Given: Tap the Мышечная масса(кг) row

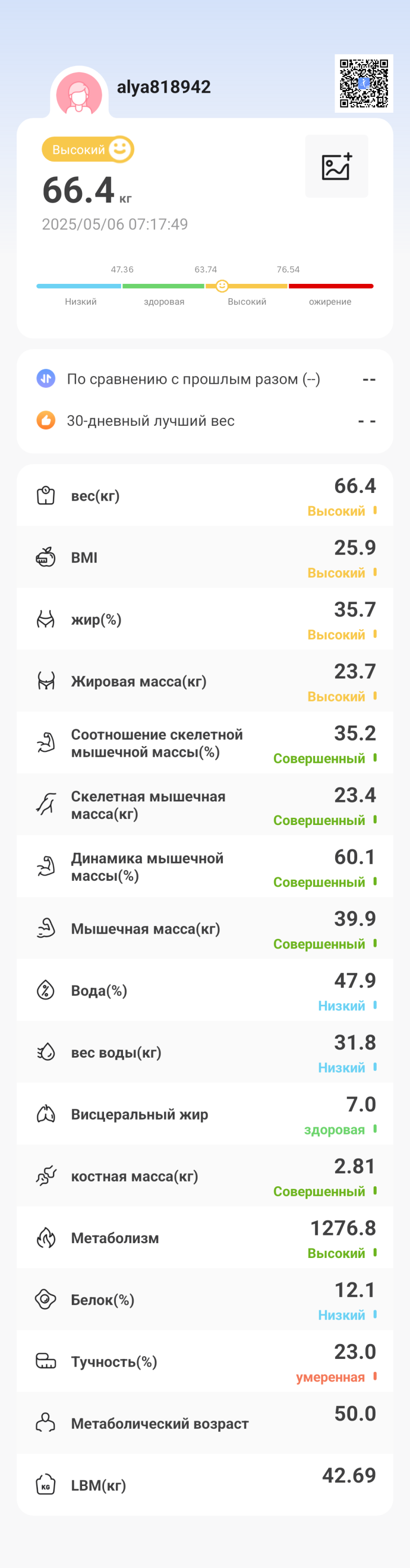Looking at the screenshot, I should (x=204, y=929).
